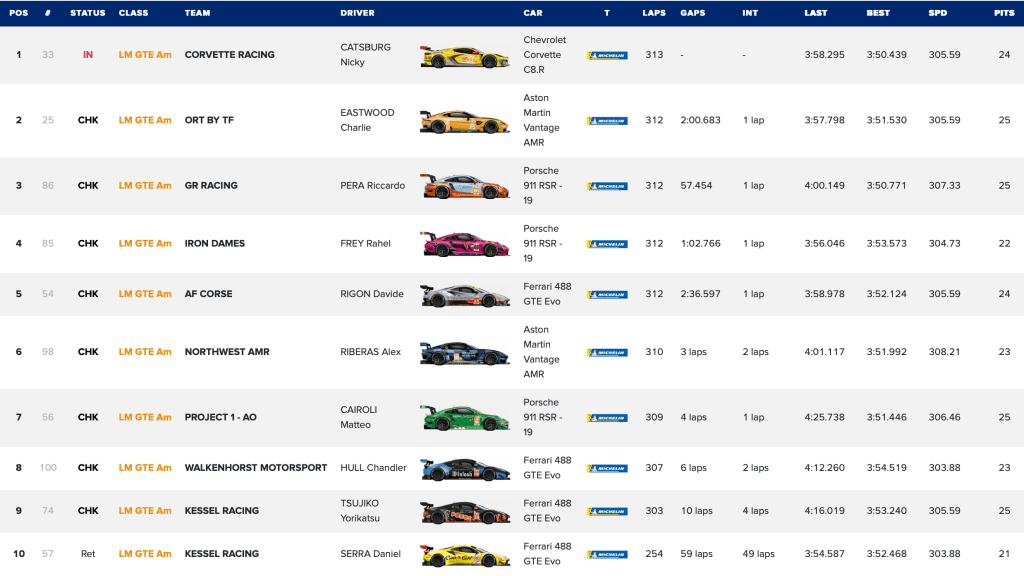Sort by the DRIVER column header
This screenshot has height=576, width=1024.
pyautogui.click(x=357, y=13)
